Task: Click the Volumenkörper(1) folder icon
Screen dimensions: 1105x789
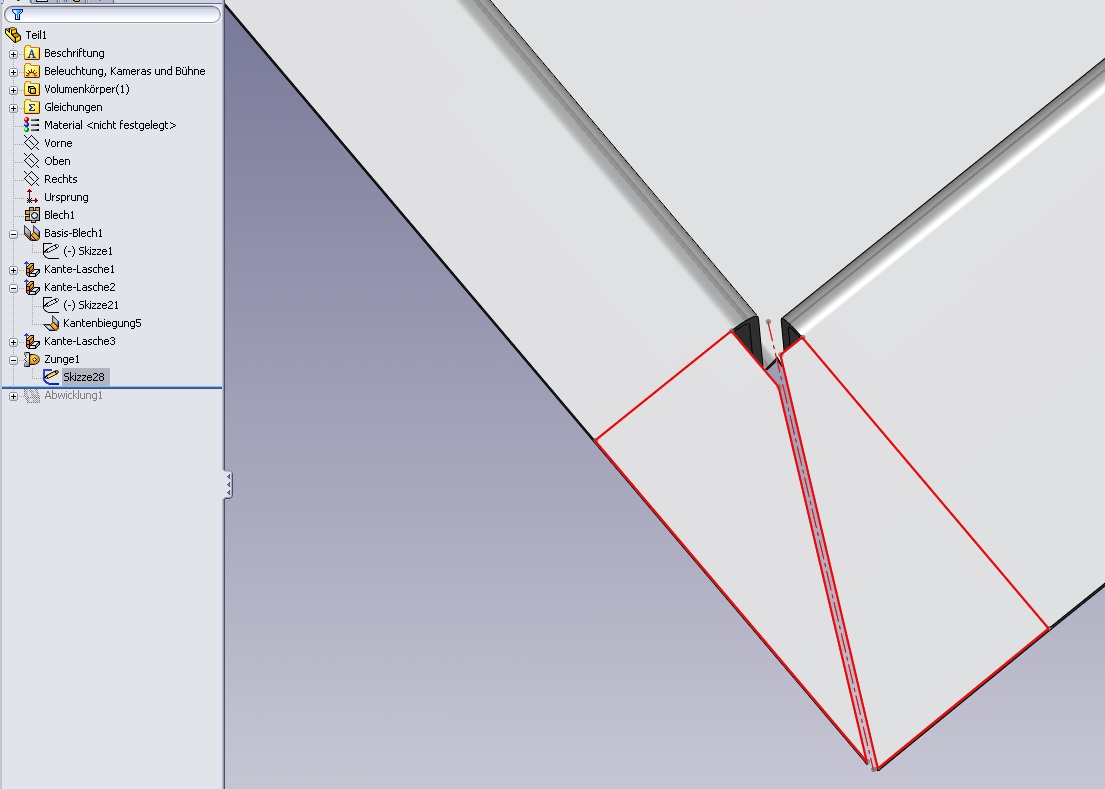Action: (x=32, y=89)
